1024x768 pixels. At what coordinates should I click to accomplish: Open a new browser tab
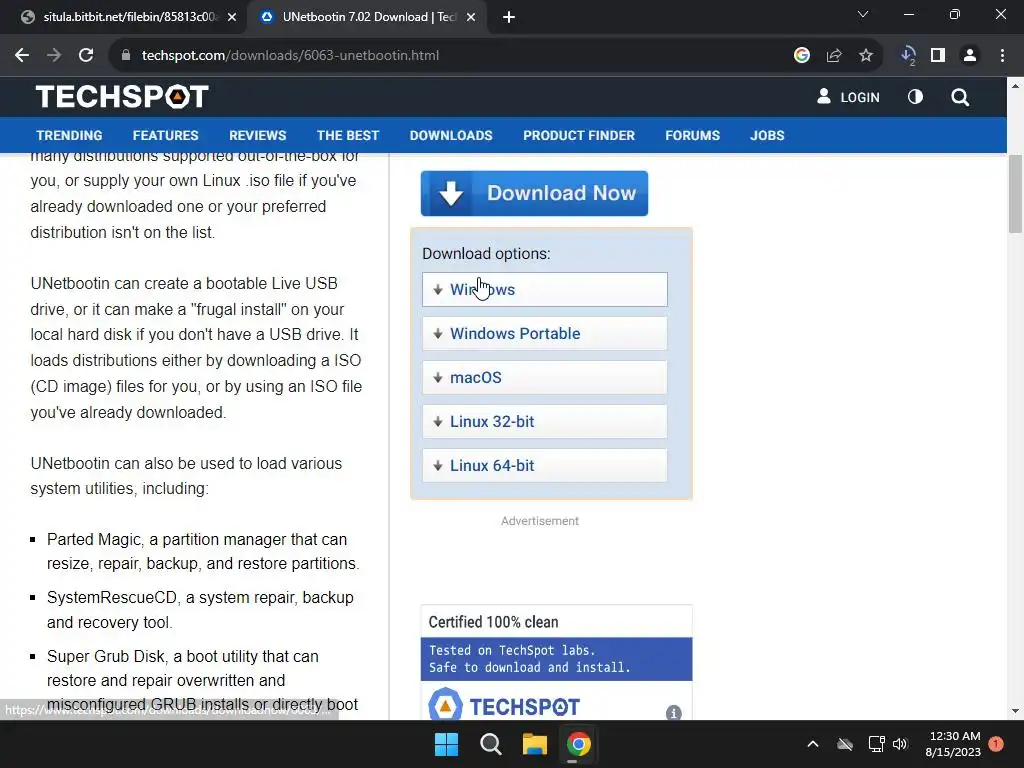click(509, 17)
